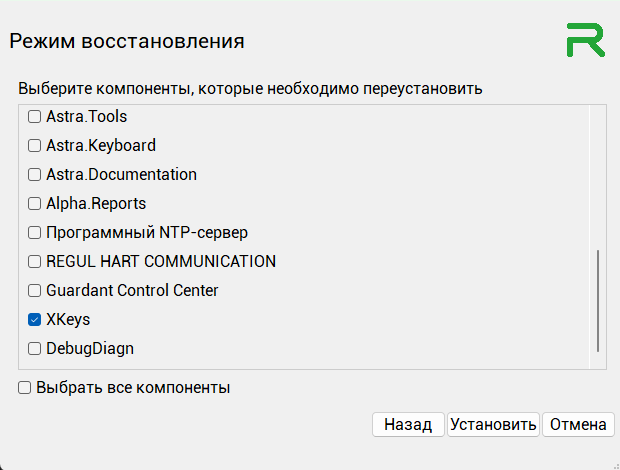Click the Установить button

[x=494, y=424]
